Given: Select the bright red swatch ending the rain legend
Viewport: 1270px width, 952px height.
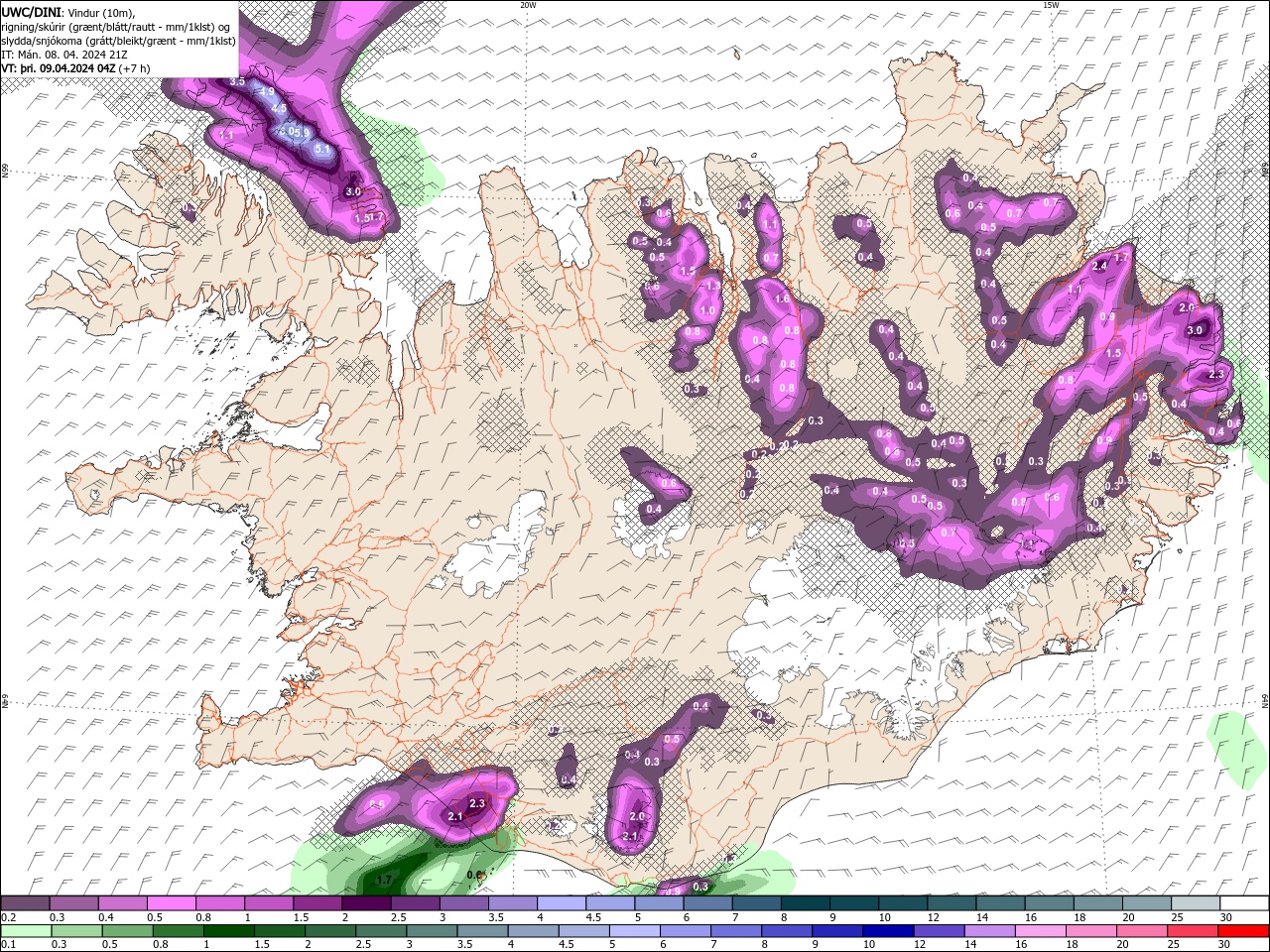Looking at the screenshot, I should 1243,931.
